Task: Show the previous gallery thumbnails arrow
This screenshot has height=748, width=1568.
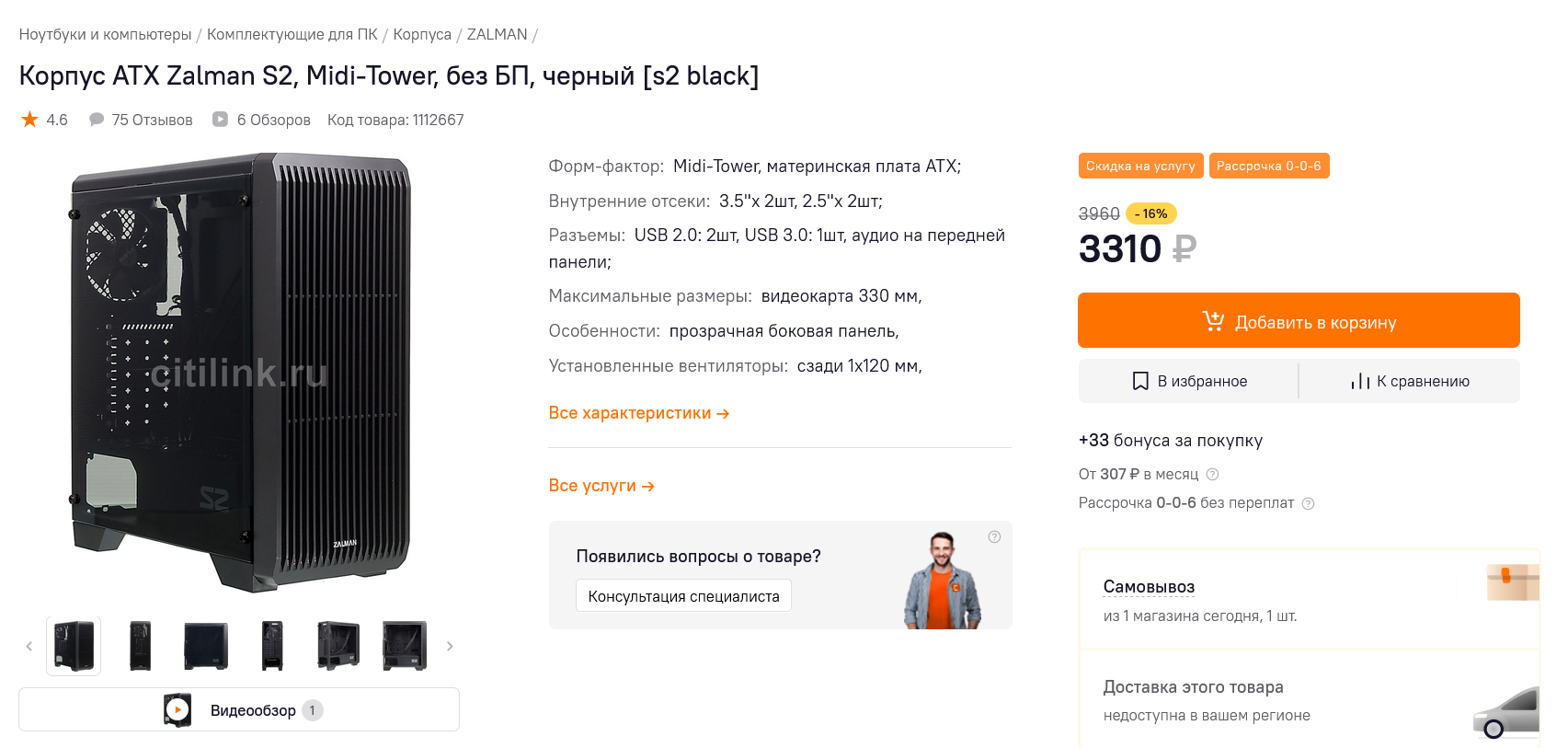Action: (29, 646)
